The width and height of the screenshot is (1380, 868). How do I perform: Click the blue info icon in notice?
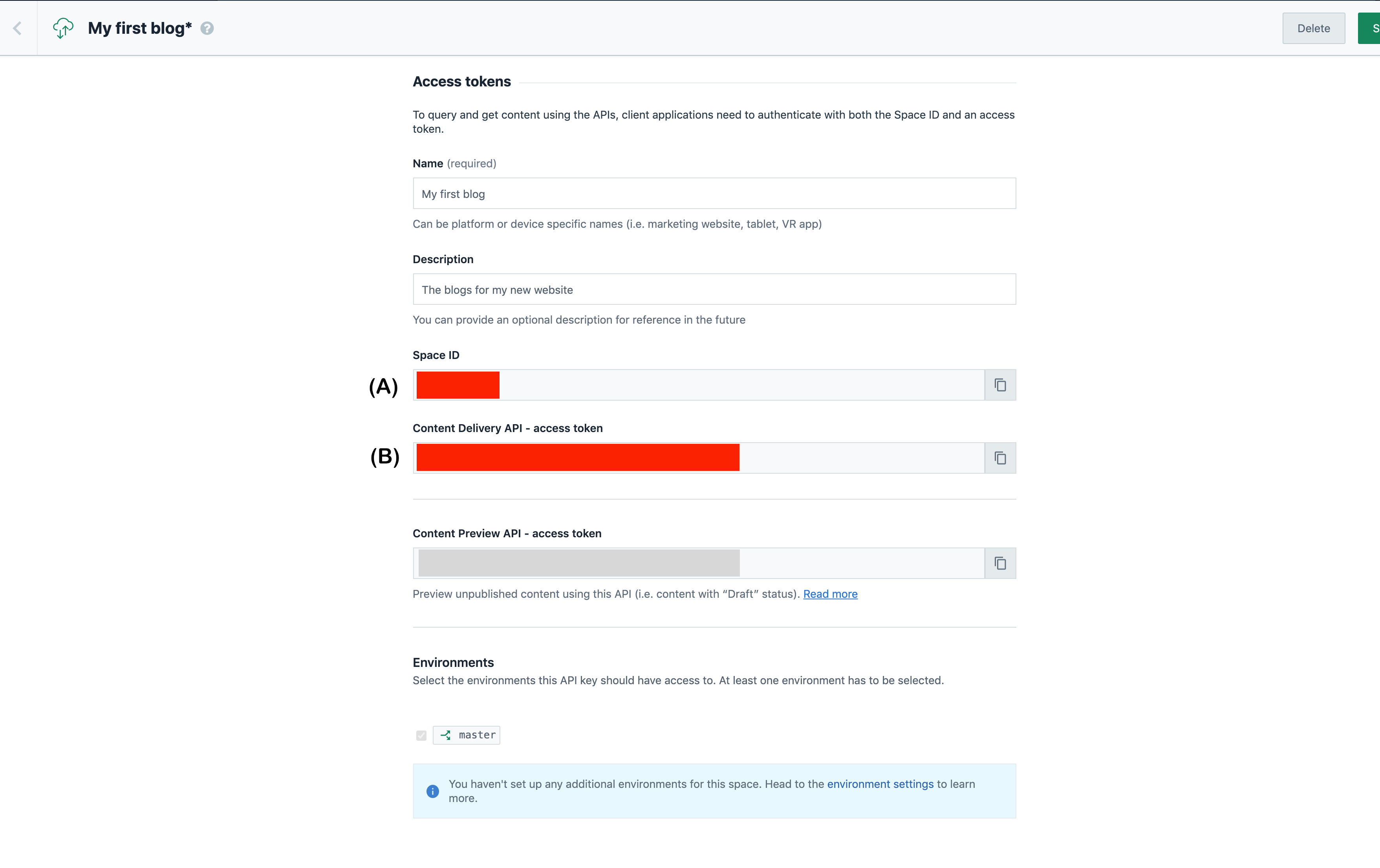(433, 791)
